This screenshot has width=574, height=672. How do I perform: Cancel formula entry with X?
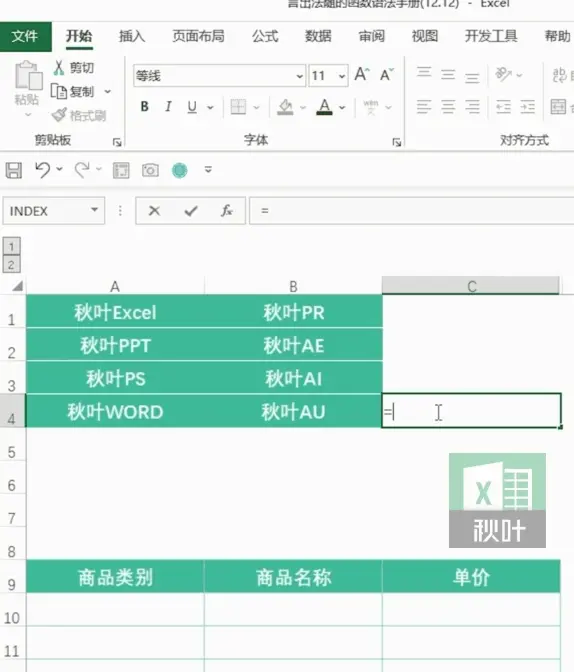point(154,210)
